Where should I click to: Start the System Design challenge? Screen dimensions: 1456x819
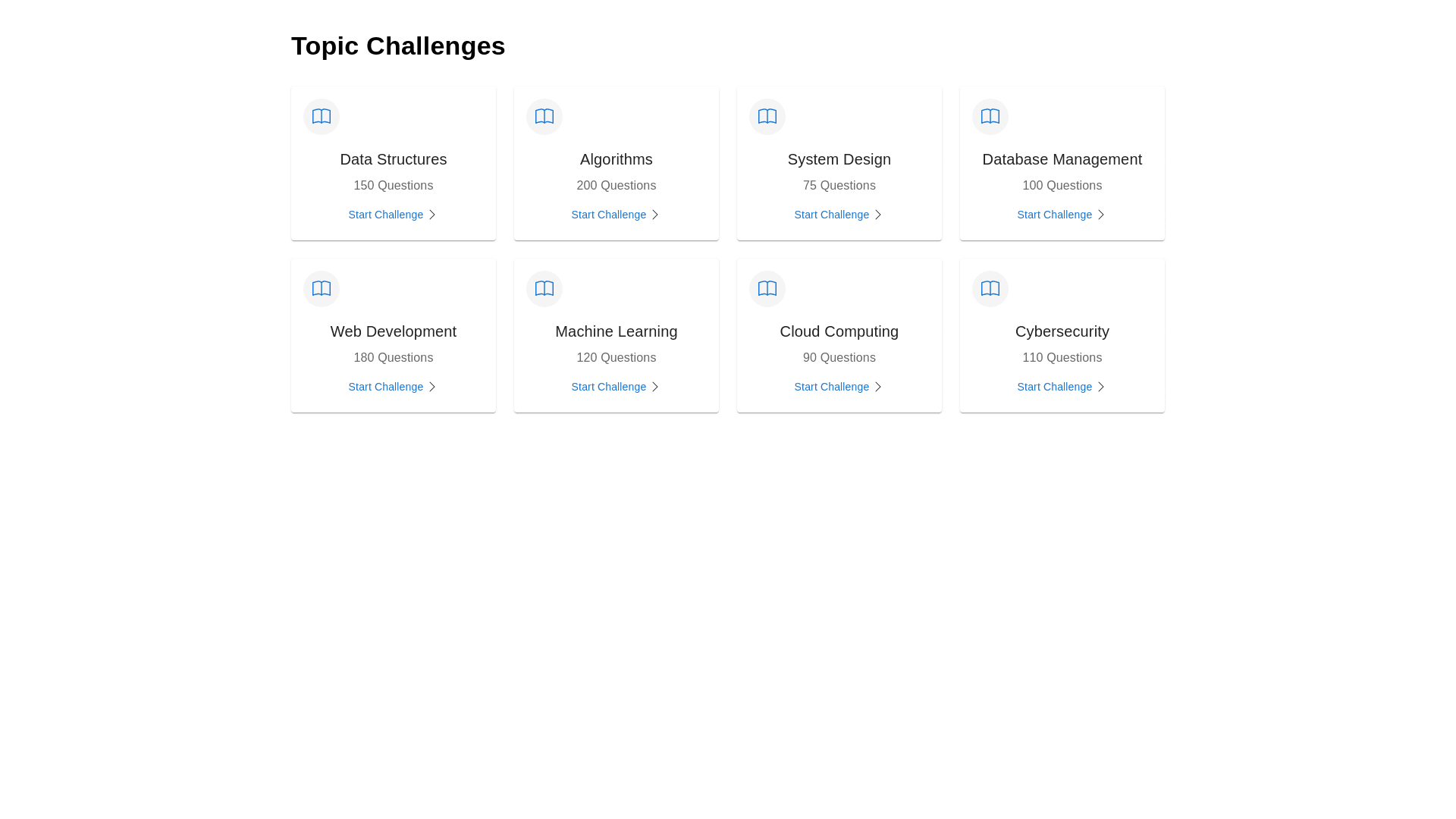pos(831,215)
